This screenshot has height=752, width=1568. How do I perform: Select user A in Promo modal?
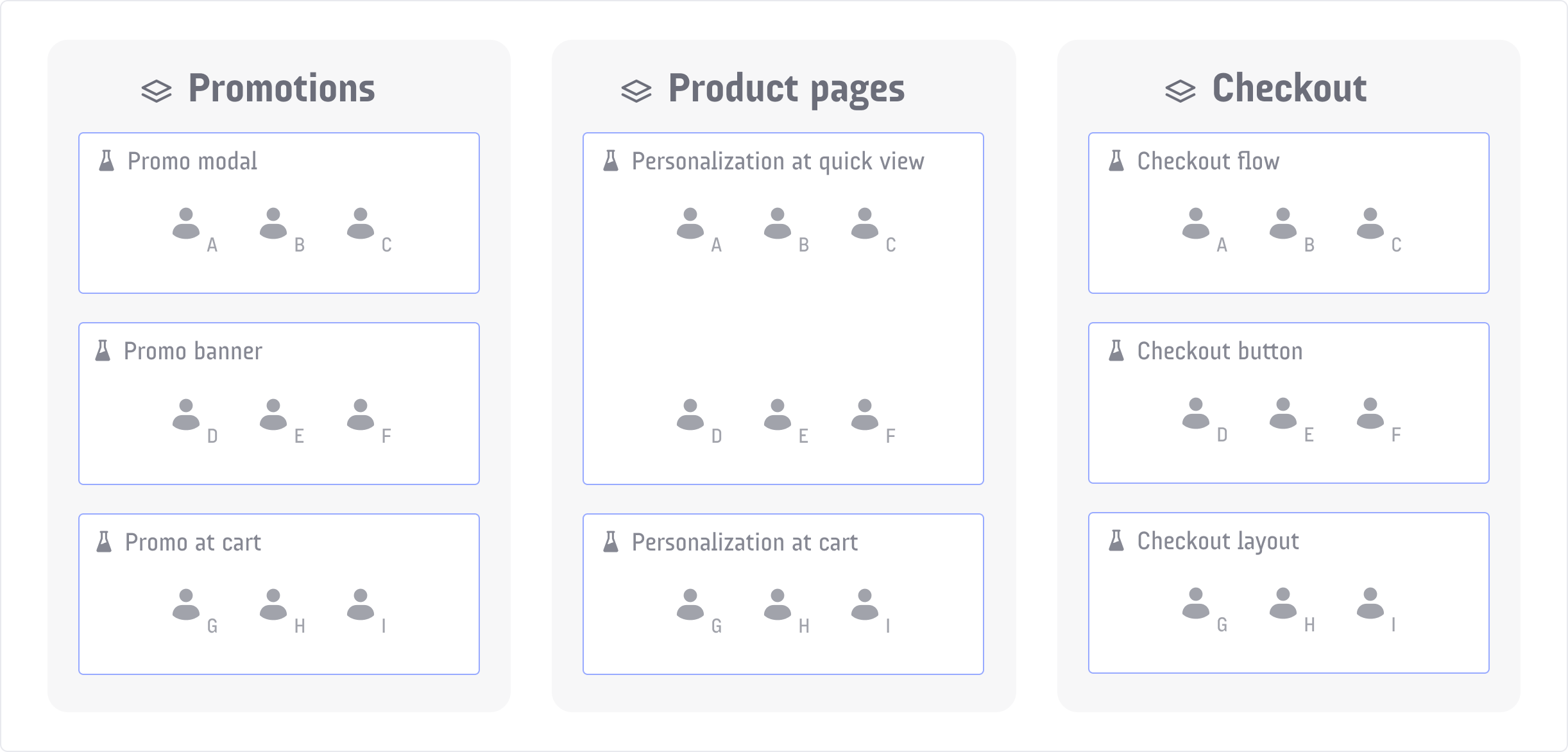[186, 223]
